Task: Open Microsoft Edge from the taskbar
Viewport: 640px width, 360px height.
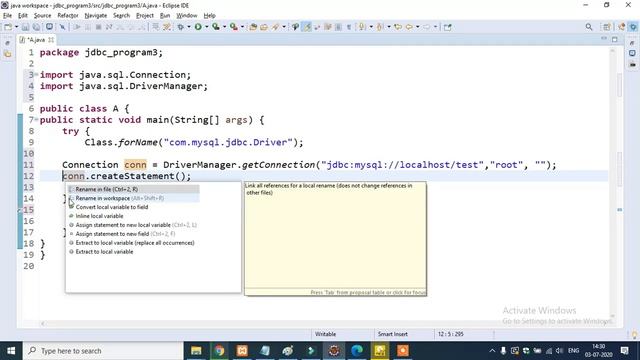Action: [357, 351]
